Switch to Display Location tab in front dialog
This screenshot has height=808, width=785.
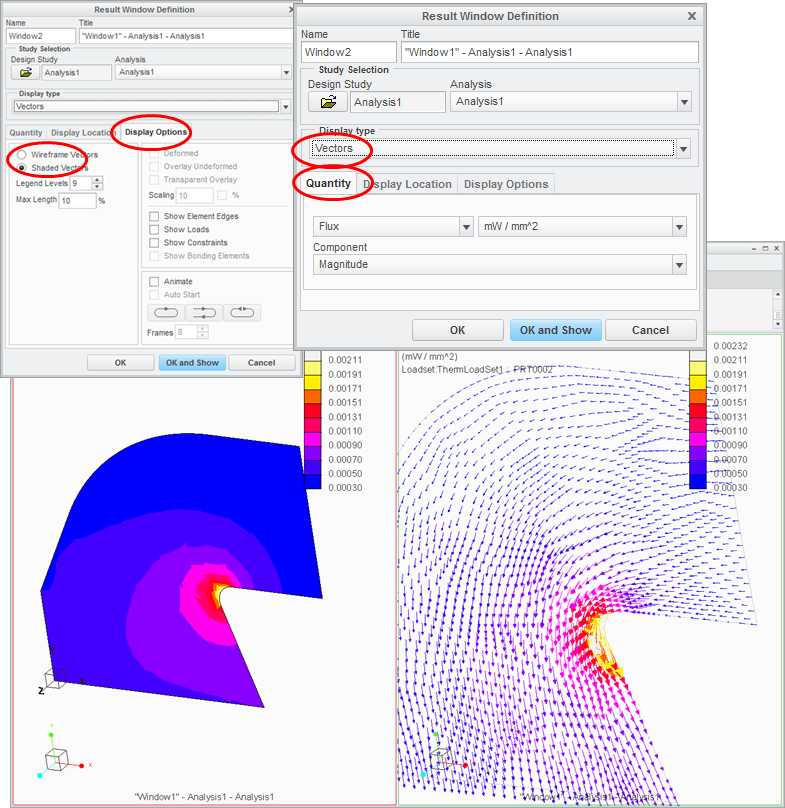(407, 184)
